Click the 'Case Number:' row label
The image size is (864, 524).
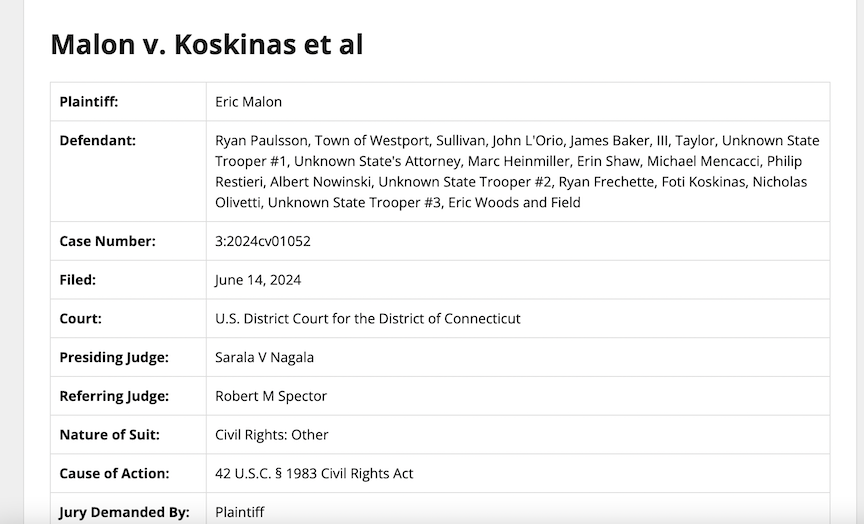point(107,241)
